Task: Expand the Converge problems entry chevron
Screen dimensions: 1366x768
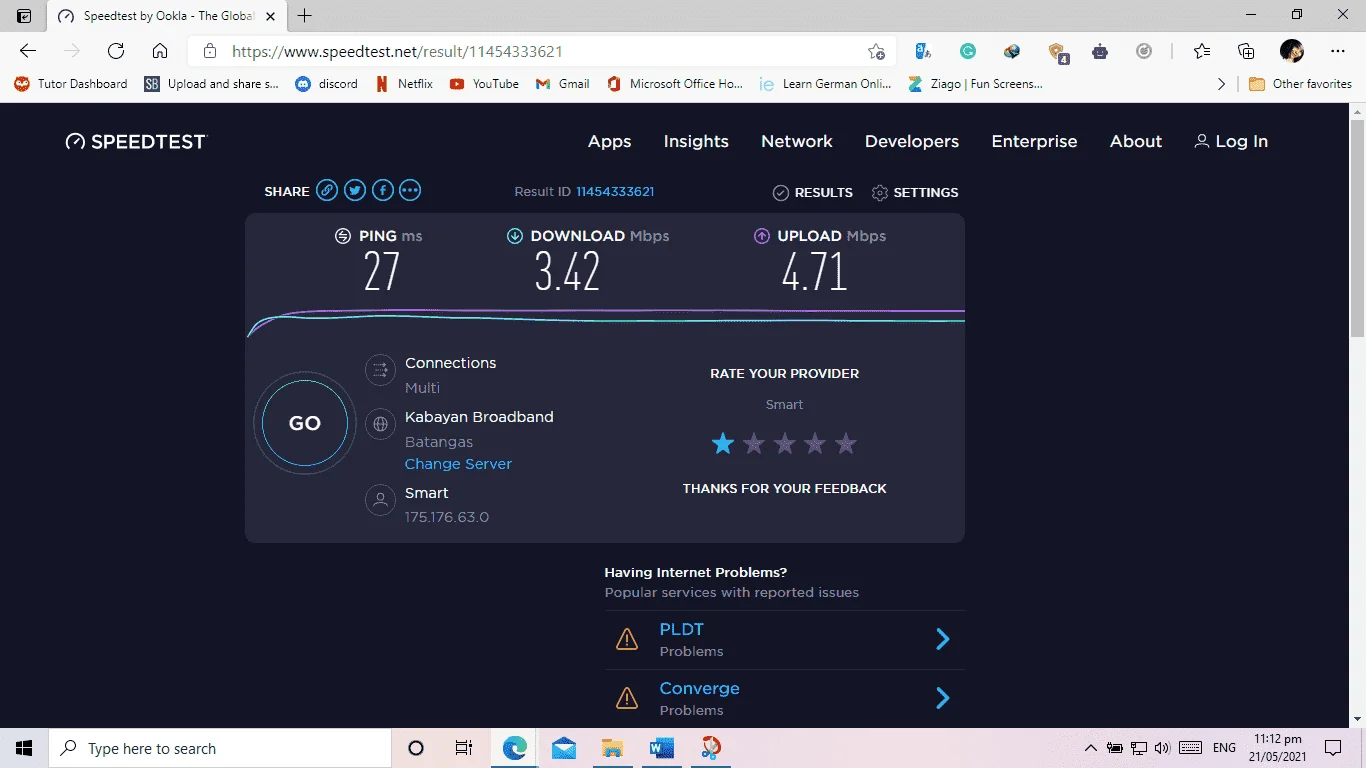Action: 942,698
